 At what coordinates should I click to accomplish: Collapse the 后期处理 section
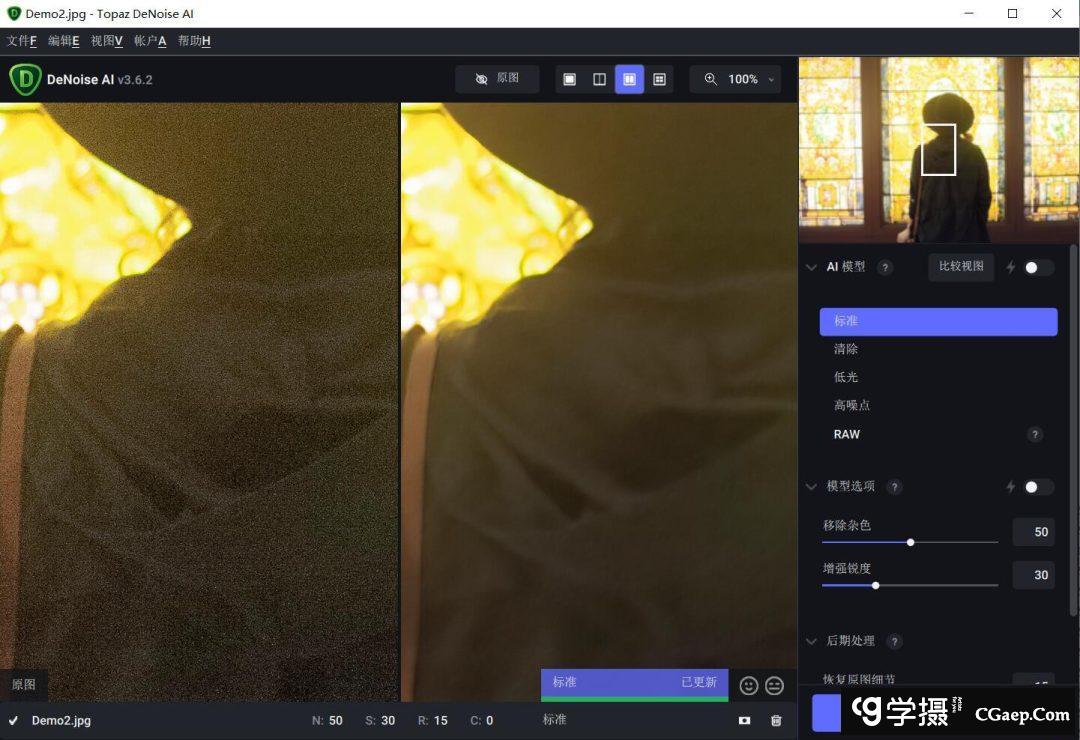812,641
